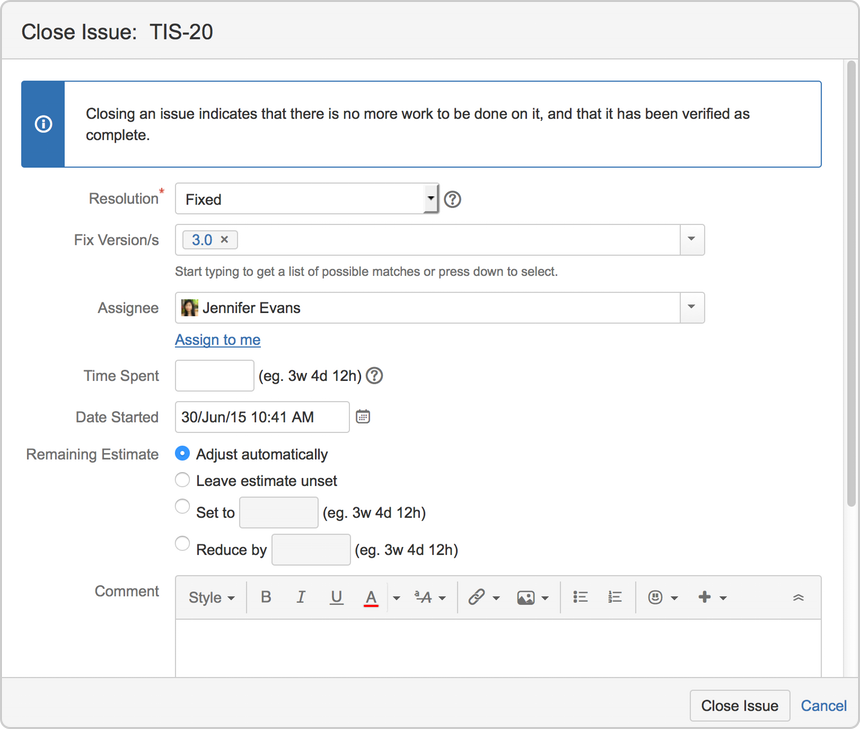Toggle underline formatting in comment editor

tap(336, 597)
